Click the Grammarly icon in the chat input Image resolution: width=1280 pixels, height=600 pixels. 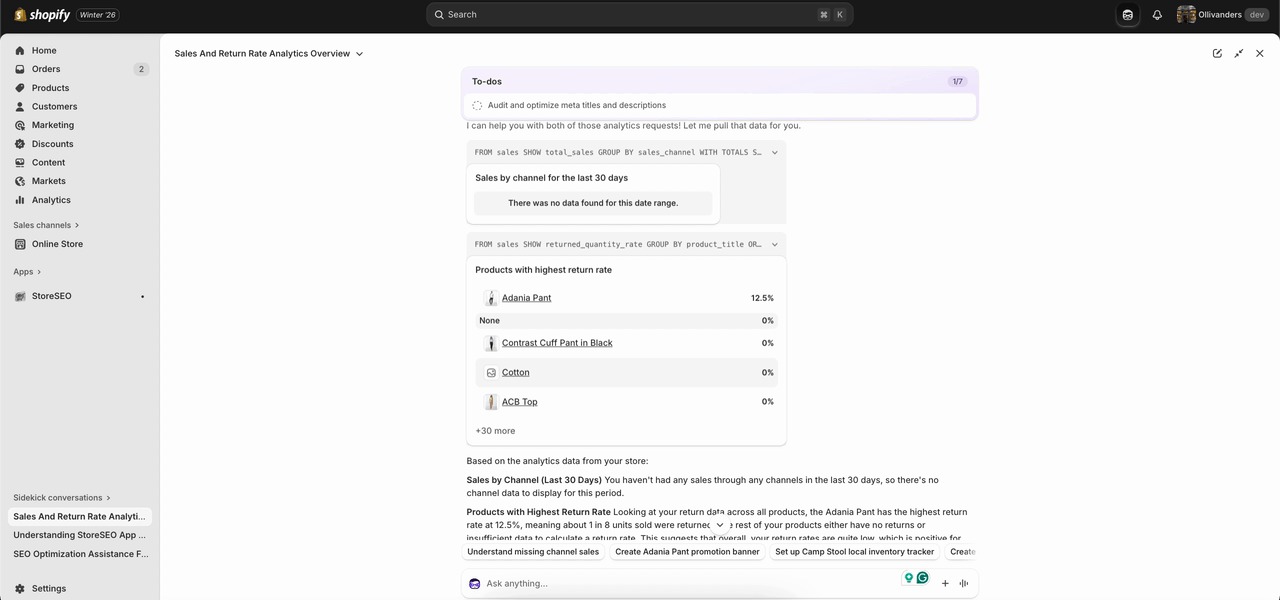[x=922, y=578]
